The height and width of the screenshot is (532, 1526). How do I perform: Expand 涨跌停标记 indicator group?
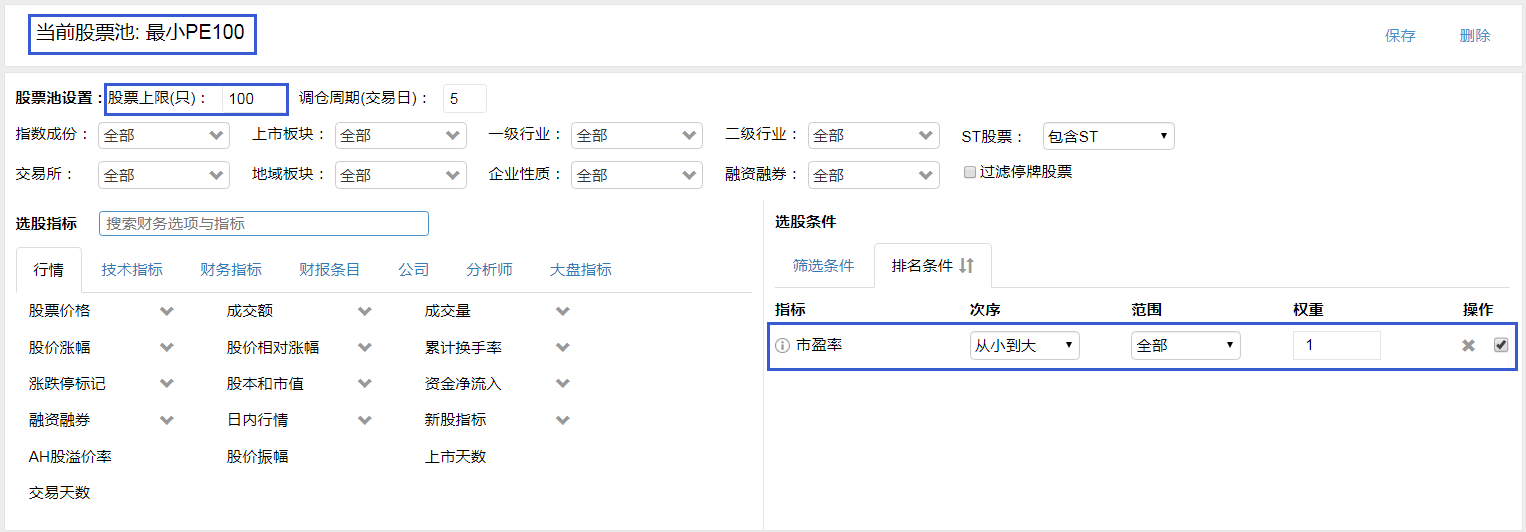pos(167,383)
